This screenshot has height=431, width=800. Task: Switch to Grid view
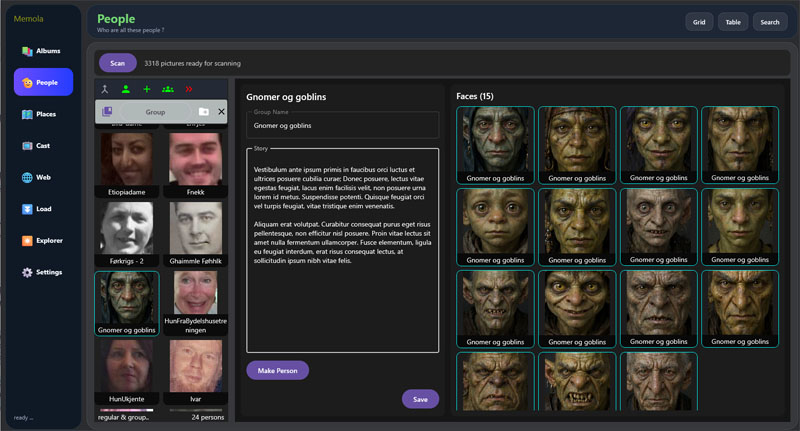coord(699,22)
